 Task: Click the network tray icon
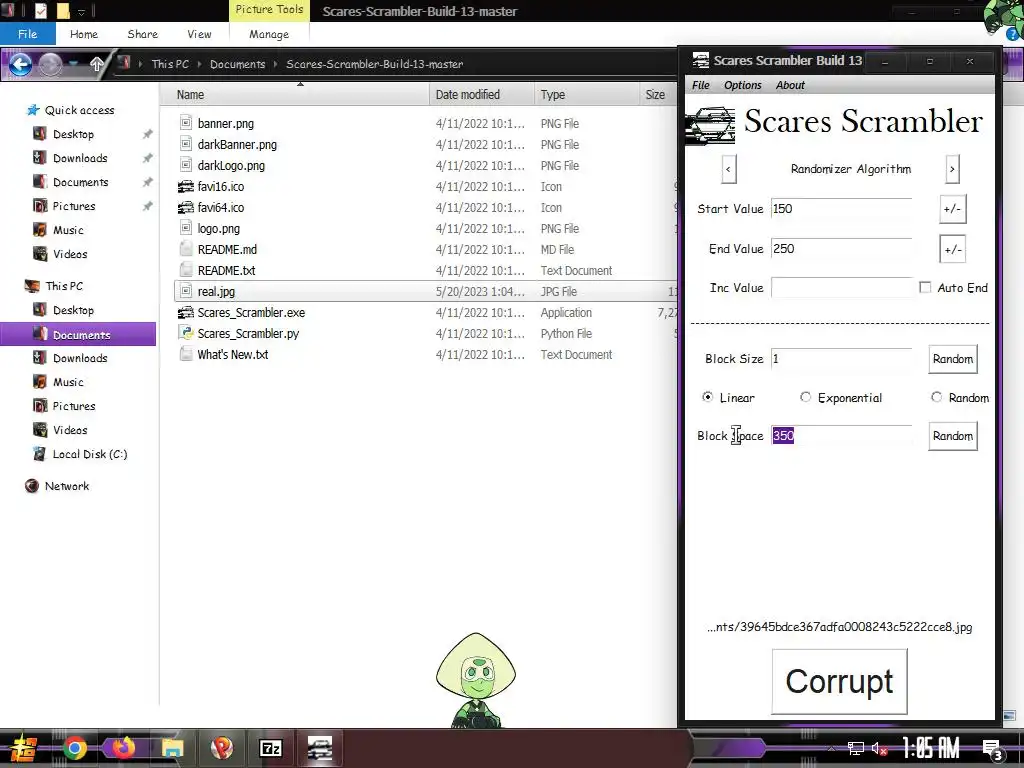click(x=856, y=748)
